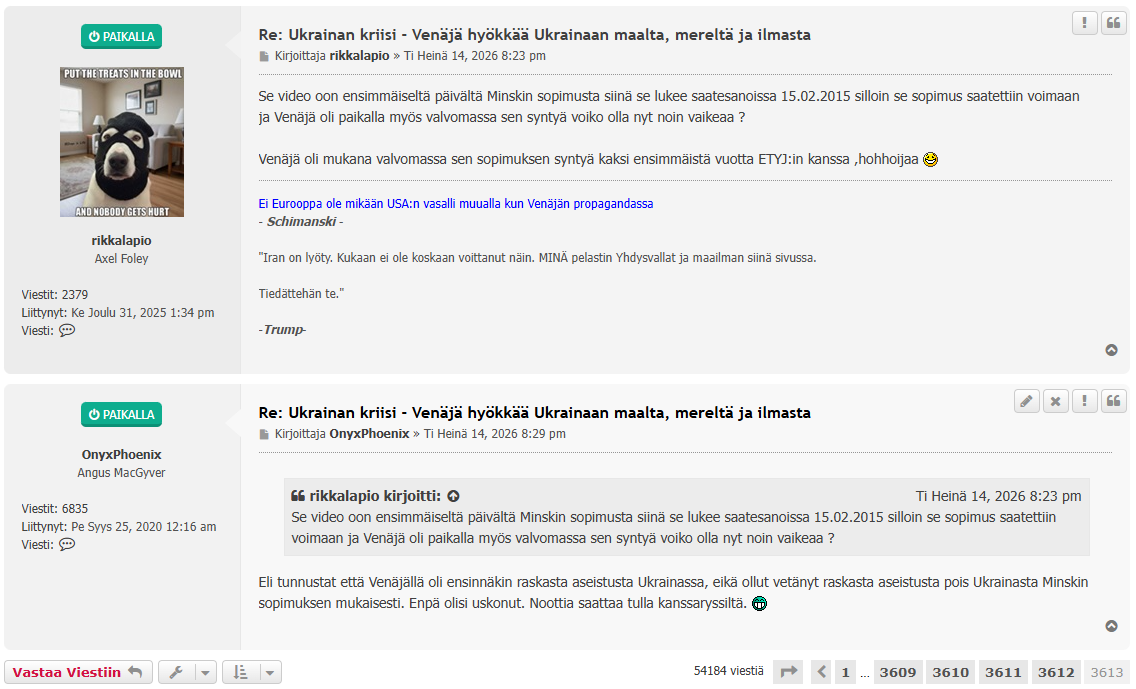Click Angus MacGyver rank text
This screenshot has height=689, width=1136.
[121, 472]
